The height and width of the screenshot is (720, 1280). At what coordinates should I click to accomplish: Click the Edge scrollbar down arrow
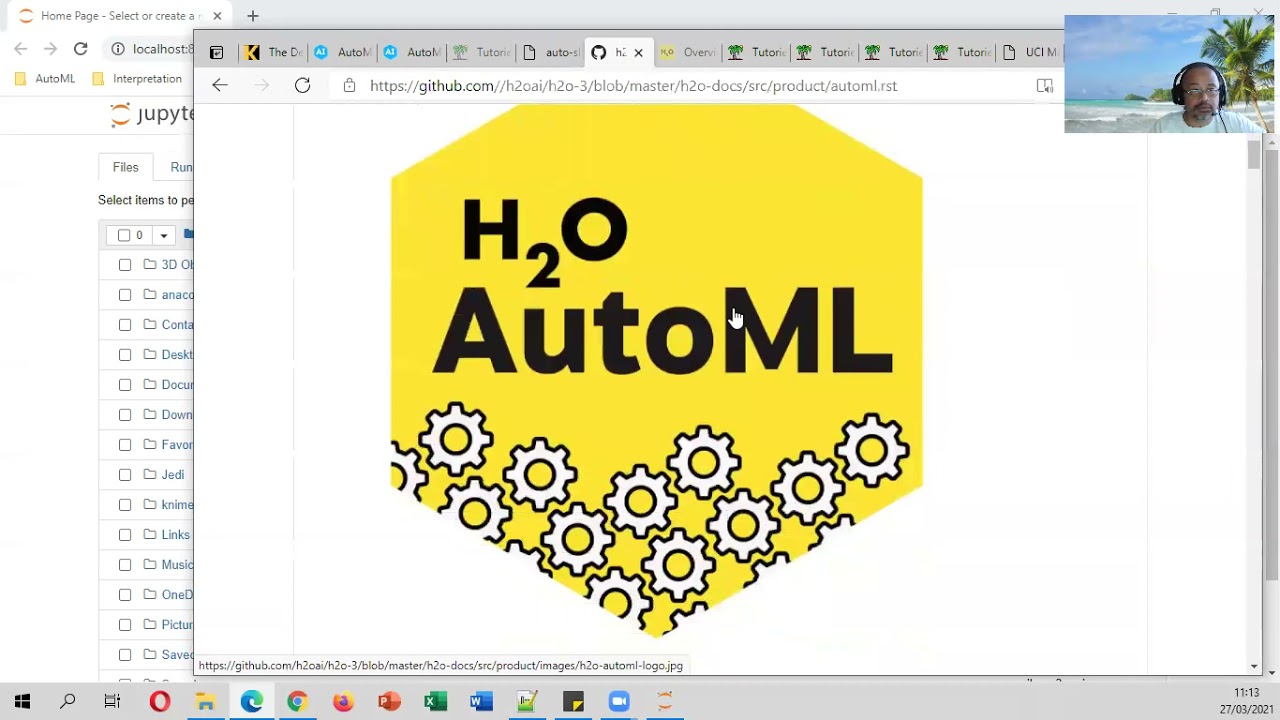1254,666
